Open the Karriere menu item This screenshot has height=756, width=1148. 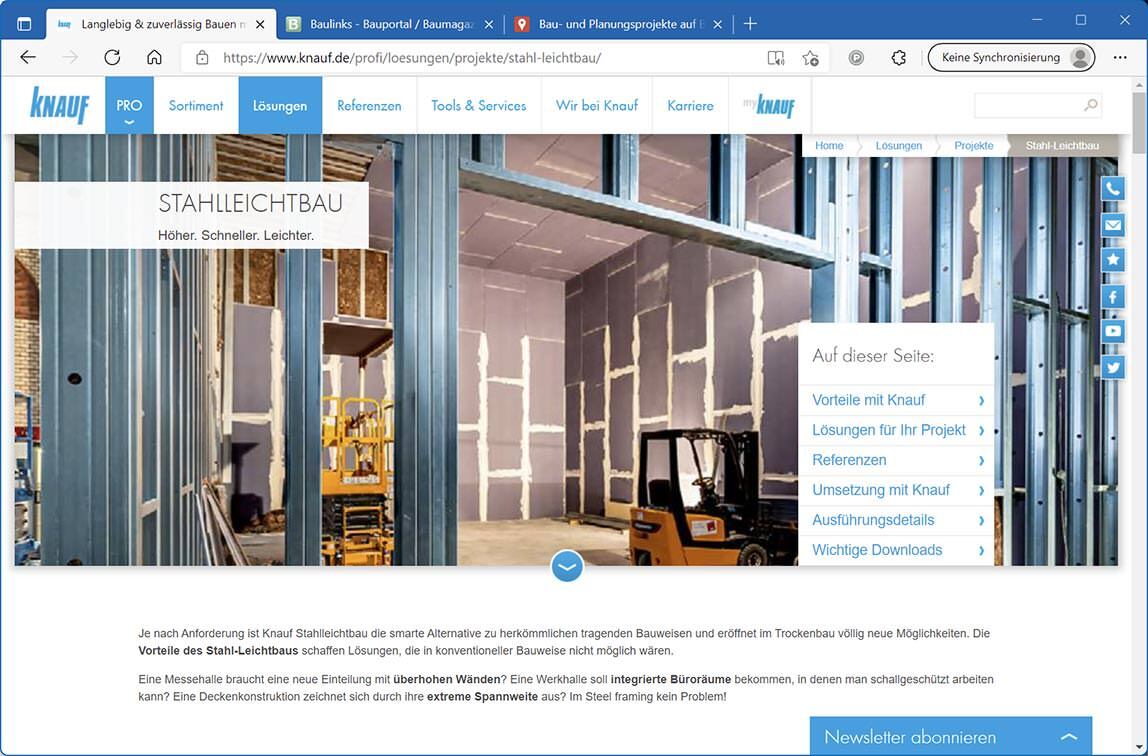click(x=690, y=105)
